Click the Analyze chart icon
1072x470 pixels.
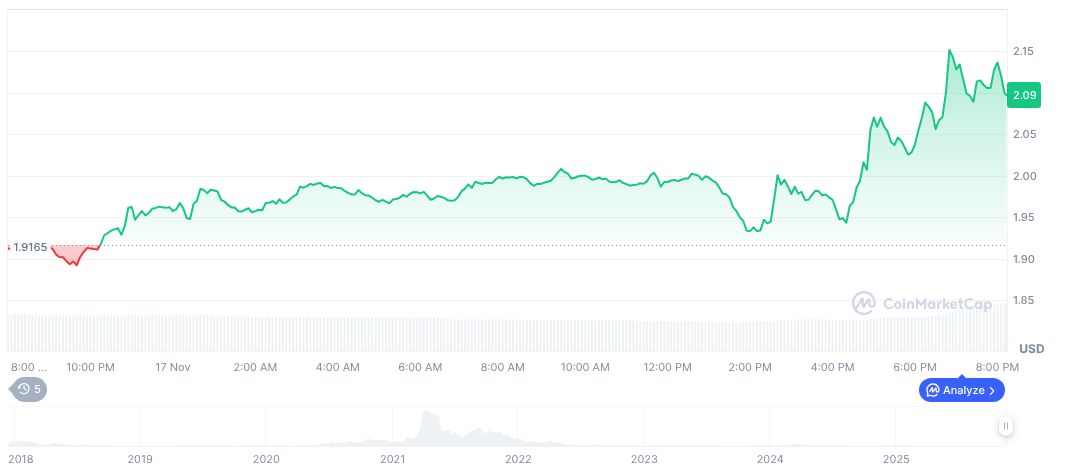click(x=932, y=390)
